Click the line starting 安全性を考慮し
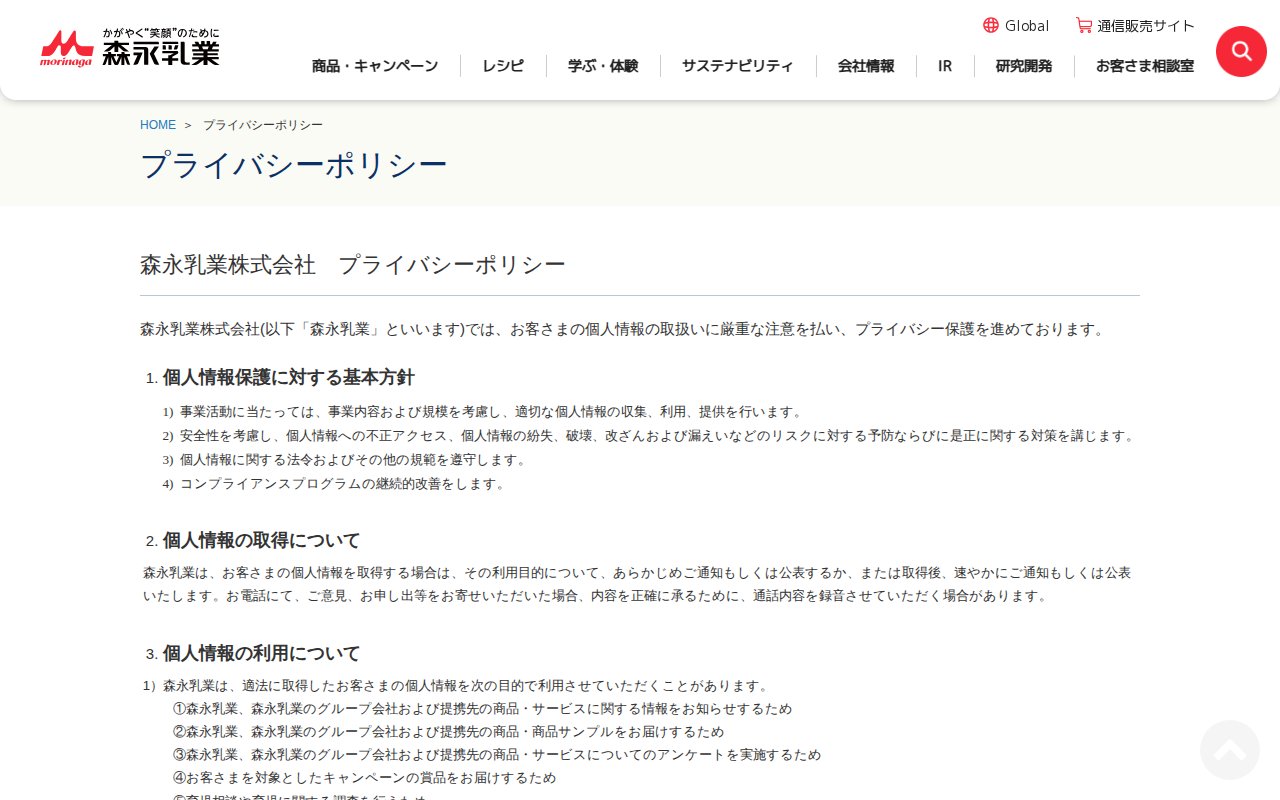 pos(659,436)
